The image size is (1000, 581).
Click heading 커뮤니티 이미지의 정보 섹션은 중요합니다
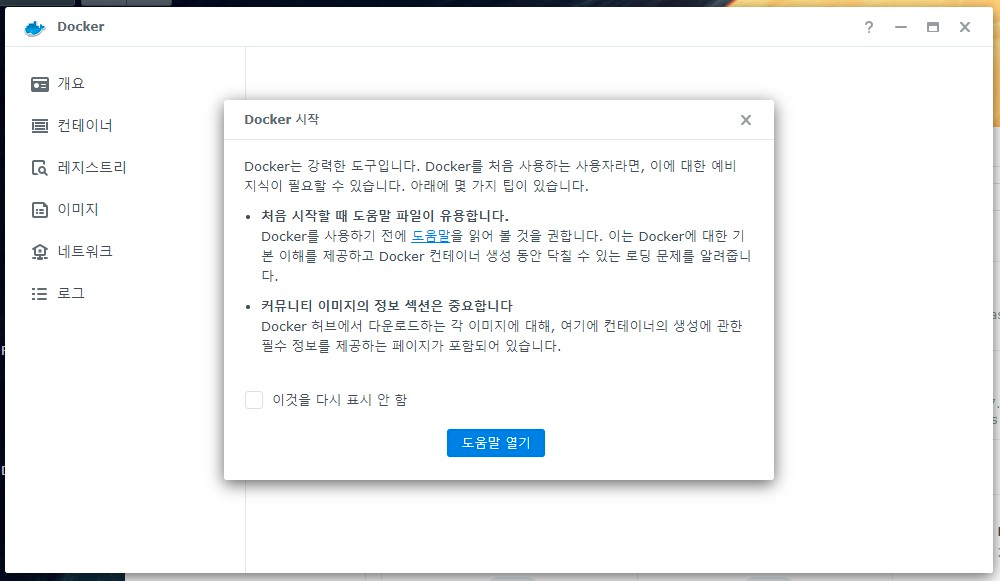coord(386,305)
